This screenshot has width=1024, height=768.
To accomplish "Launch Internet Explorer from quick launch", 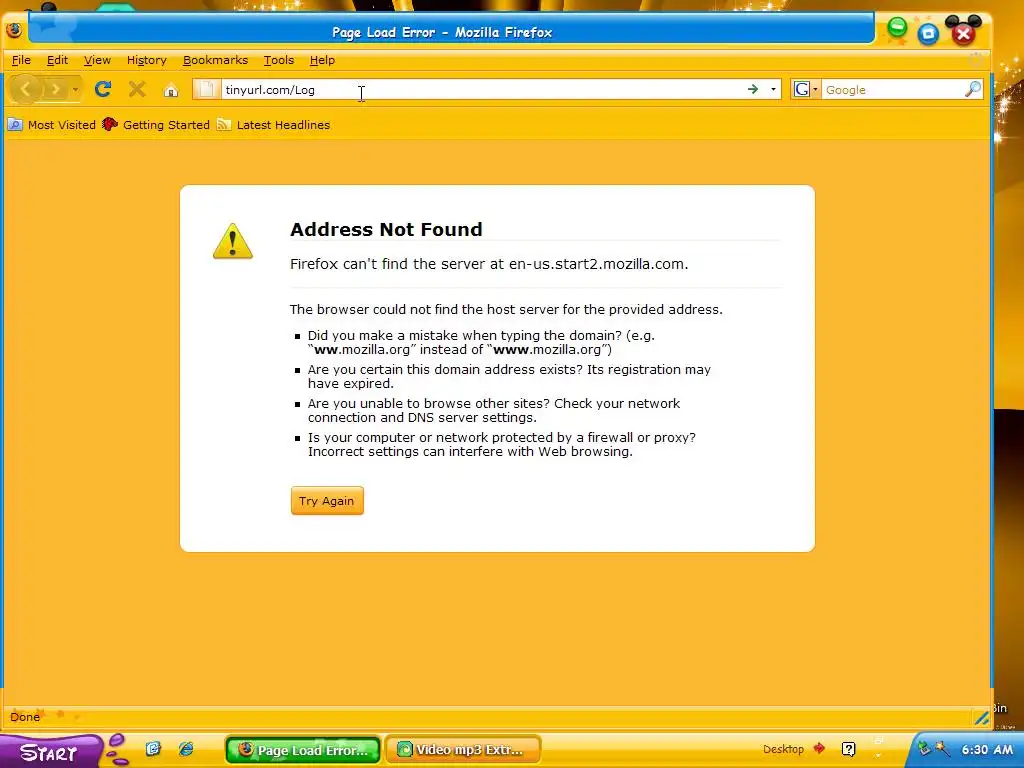I will tap(186, 748).
